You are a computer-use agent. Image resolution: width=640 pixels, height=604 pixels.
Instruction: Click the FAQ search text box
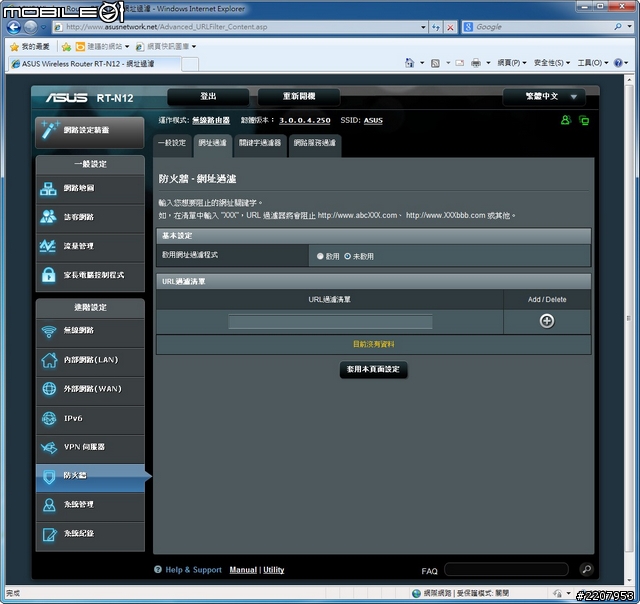505,570
